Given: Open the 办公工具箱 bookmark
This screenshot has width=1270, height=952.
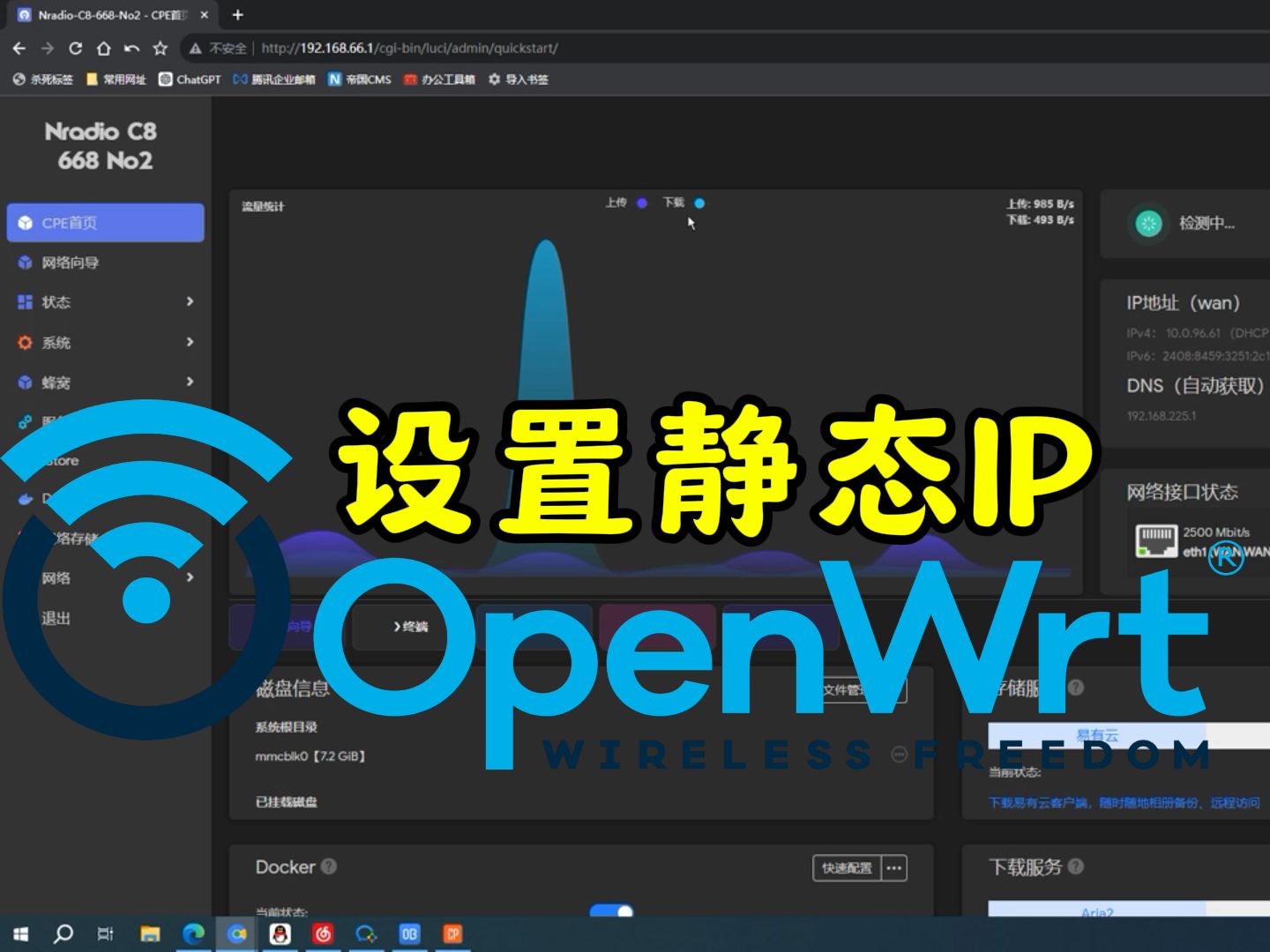Looking at the screenshot, I should (x=439, y=79).
